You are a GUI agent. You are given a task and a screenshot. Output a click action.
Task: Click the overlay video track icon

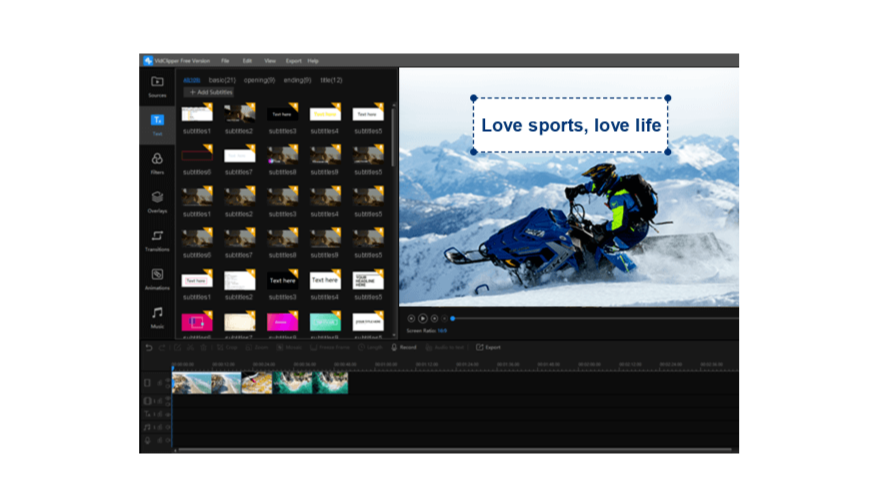coord(148,401)
